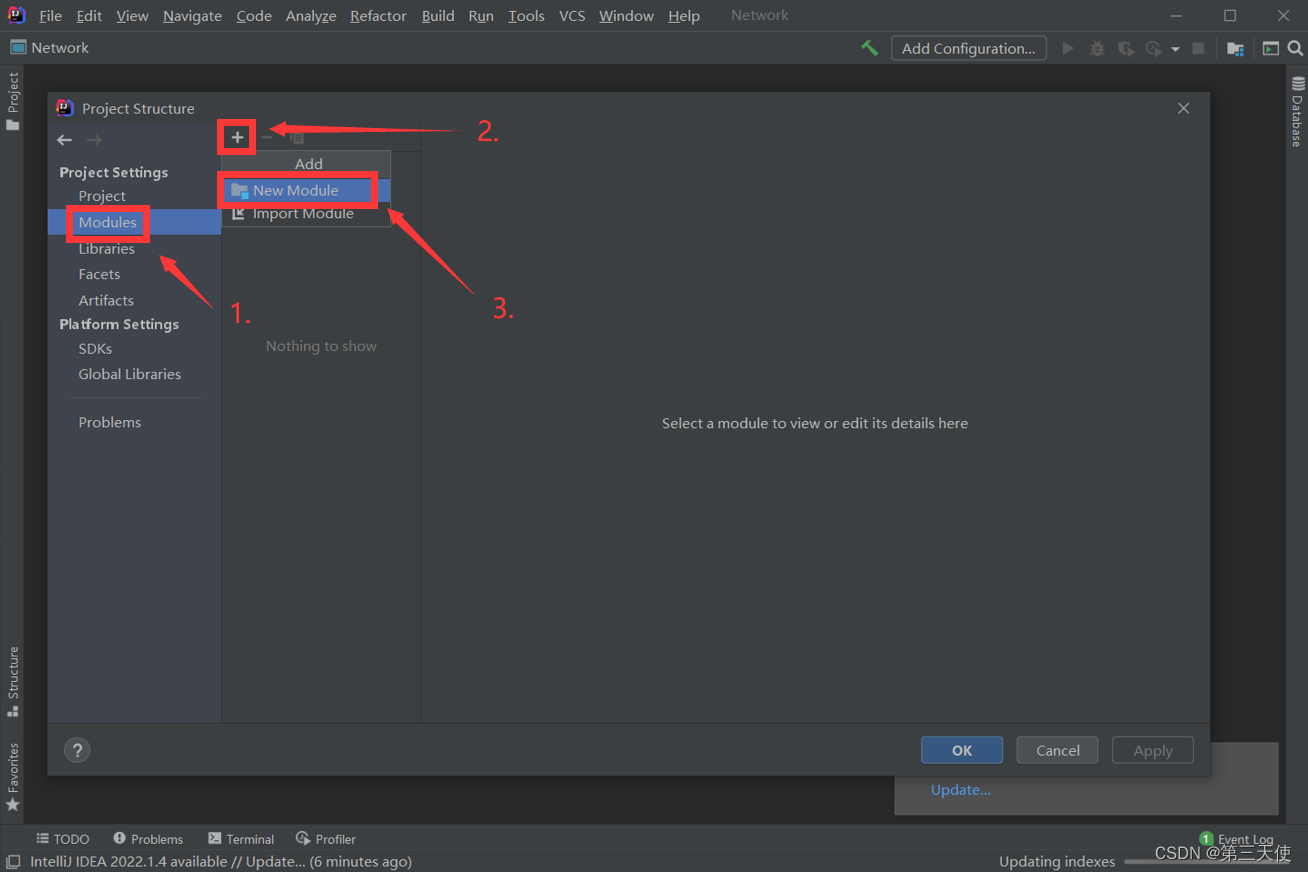Click the Cancel button

click(1057, 750)
